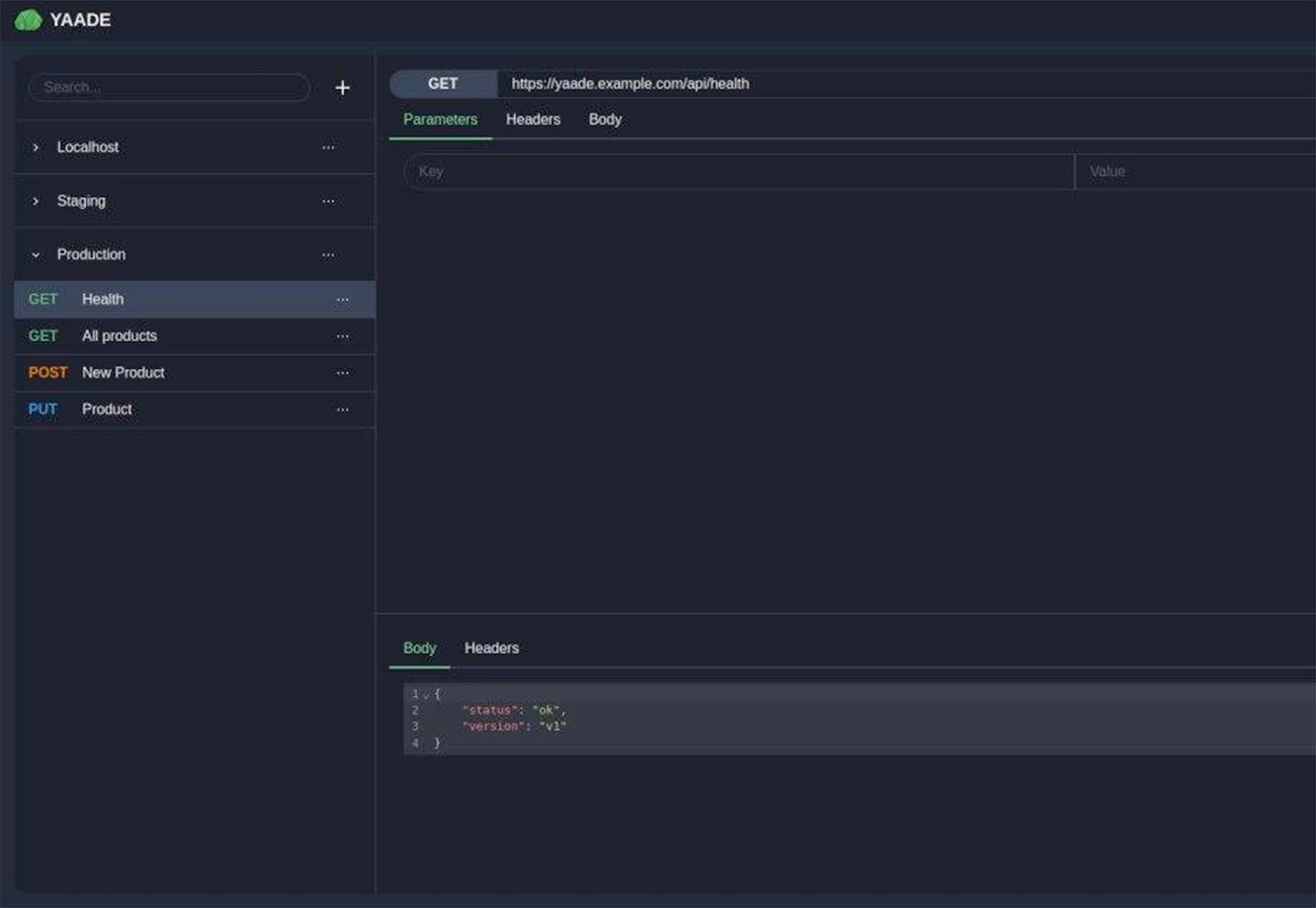1316x908 pixels.
Task: Open options for the All products request
Action: [x=342, y=336]
